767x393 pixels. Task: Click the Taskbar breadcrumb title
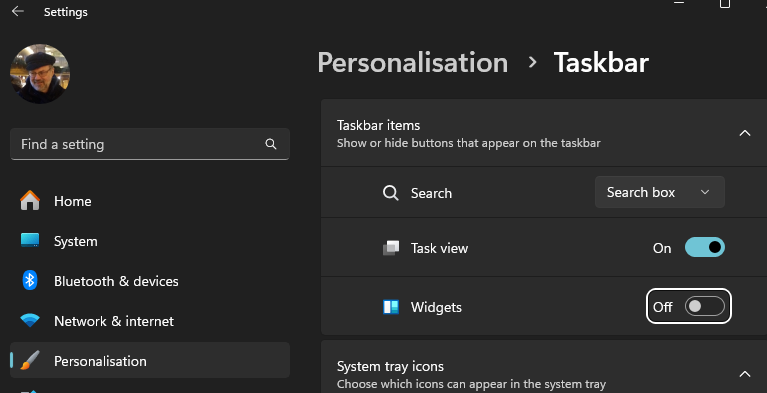601,63
